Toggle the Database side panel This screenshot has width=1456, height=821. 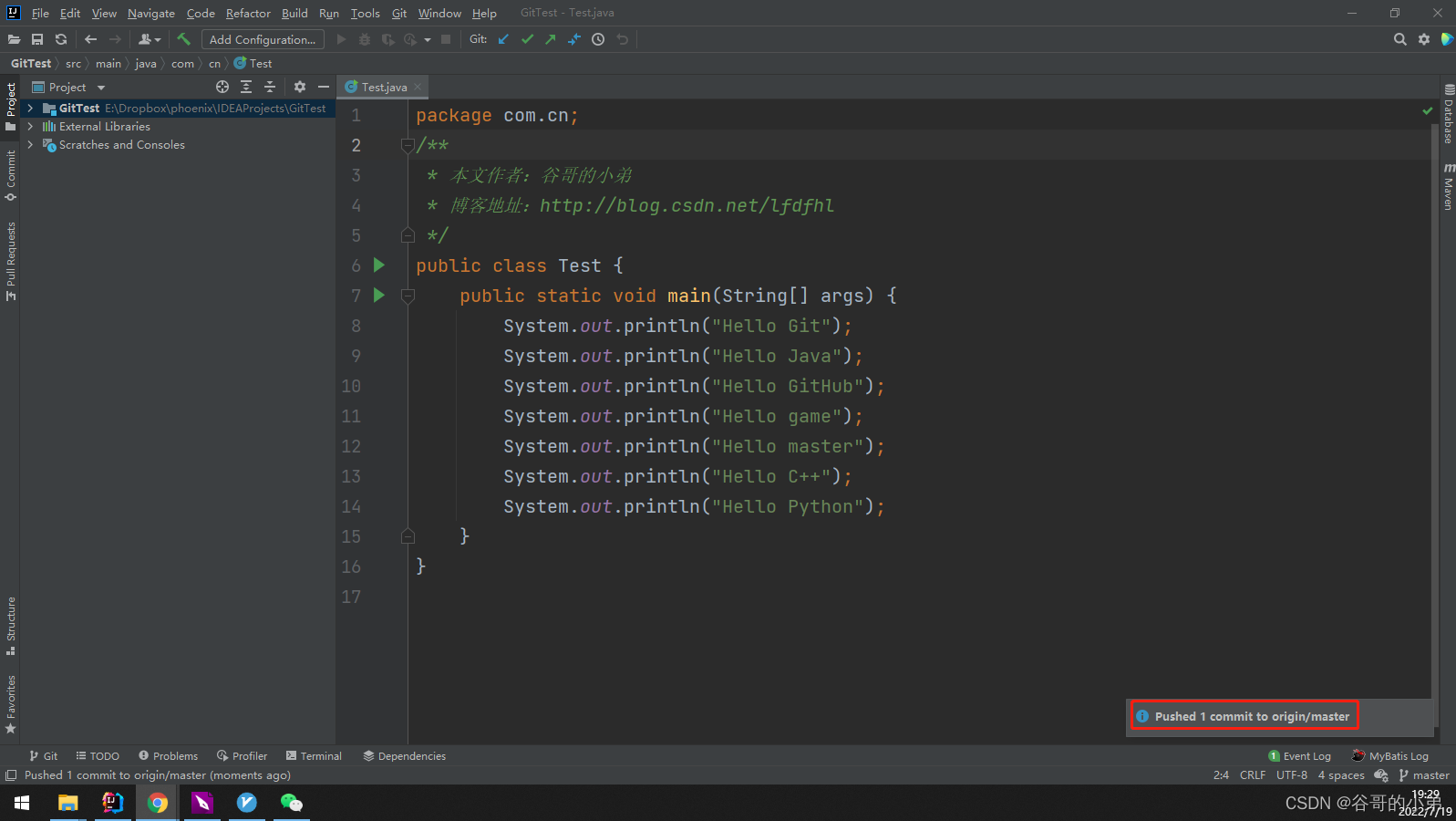point(1448,115)
